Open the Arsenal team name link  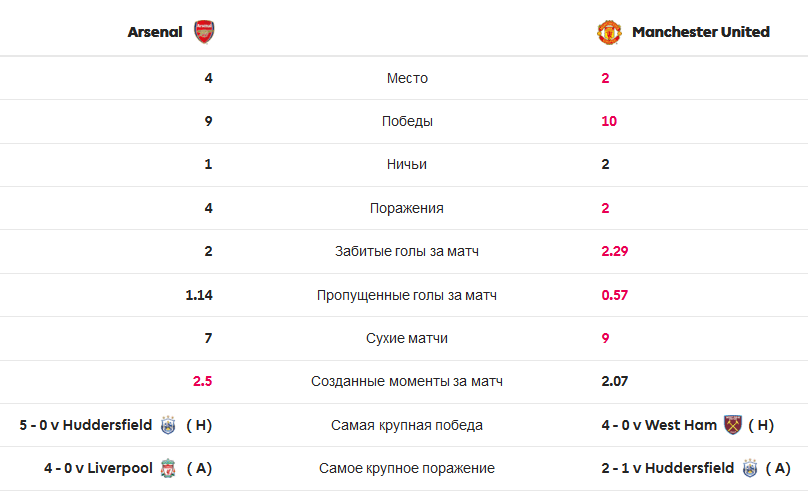pos(155,32)
